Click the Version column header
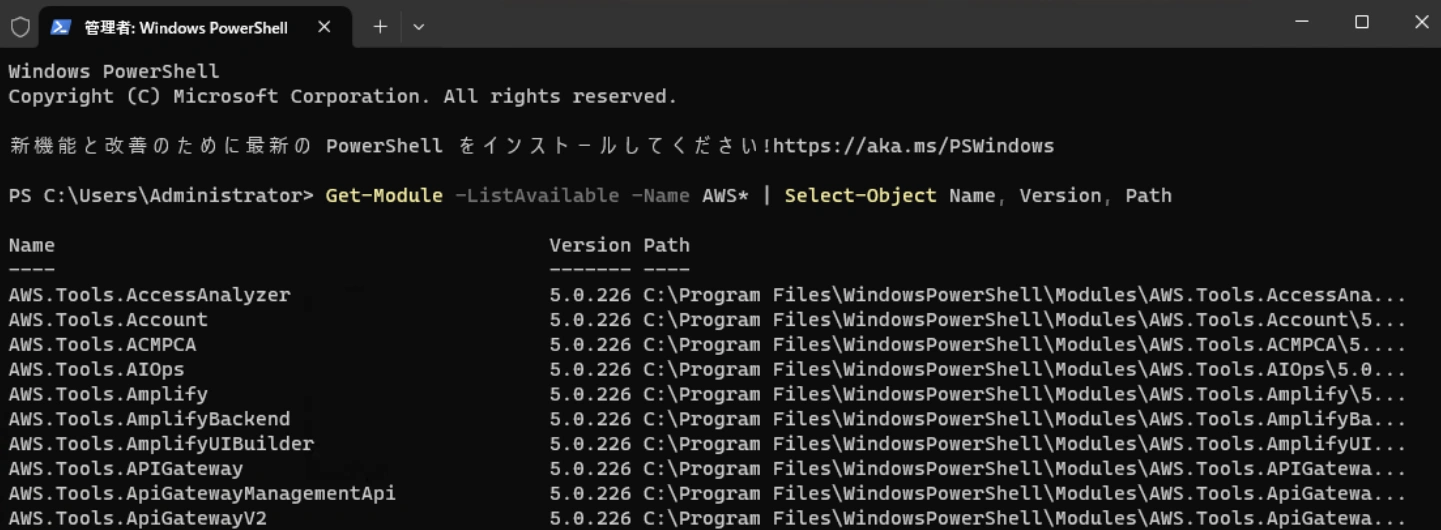The width and height of the screenshot is (1441, 530). 590,245
